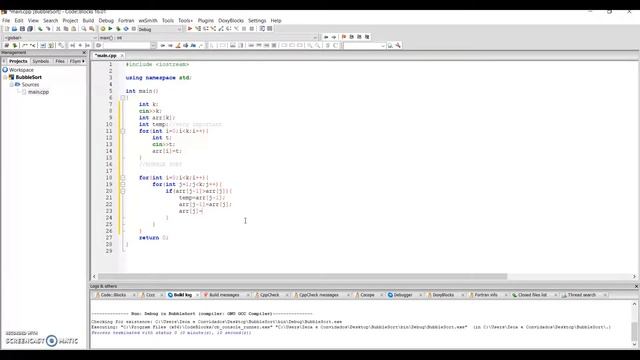Screen dimensions: 640x360
Task: Click the Abort build icon
Action: (134, 29)
